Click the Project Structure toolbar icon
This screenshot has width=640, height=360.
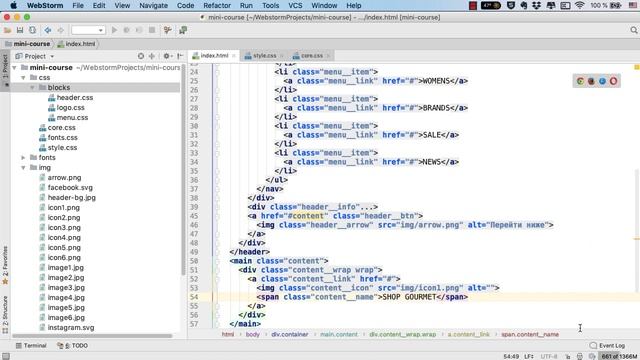[x=183, y=30]
